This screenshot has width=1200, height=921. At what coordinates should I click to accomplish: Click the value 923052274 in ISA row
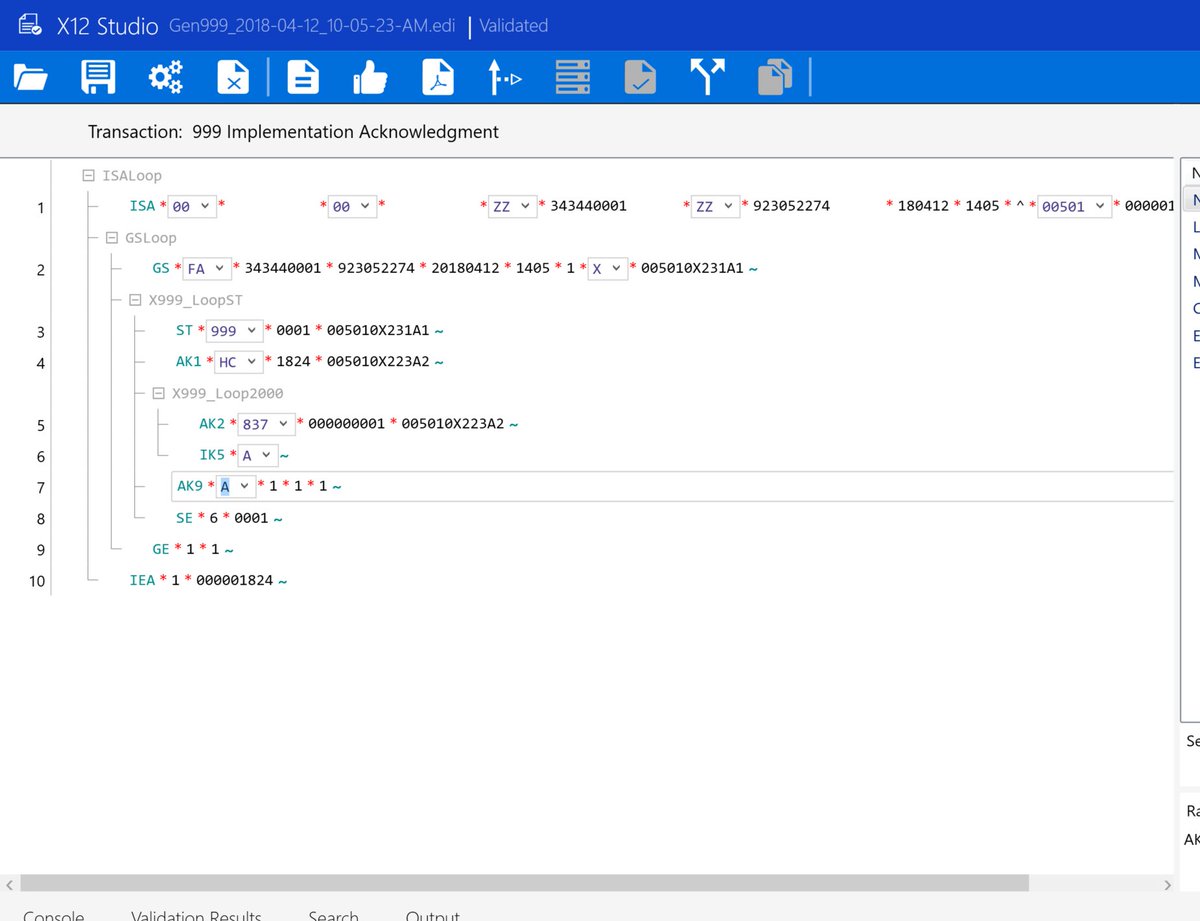coord(792,207)
